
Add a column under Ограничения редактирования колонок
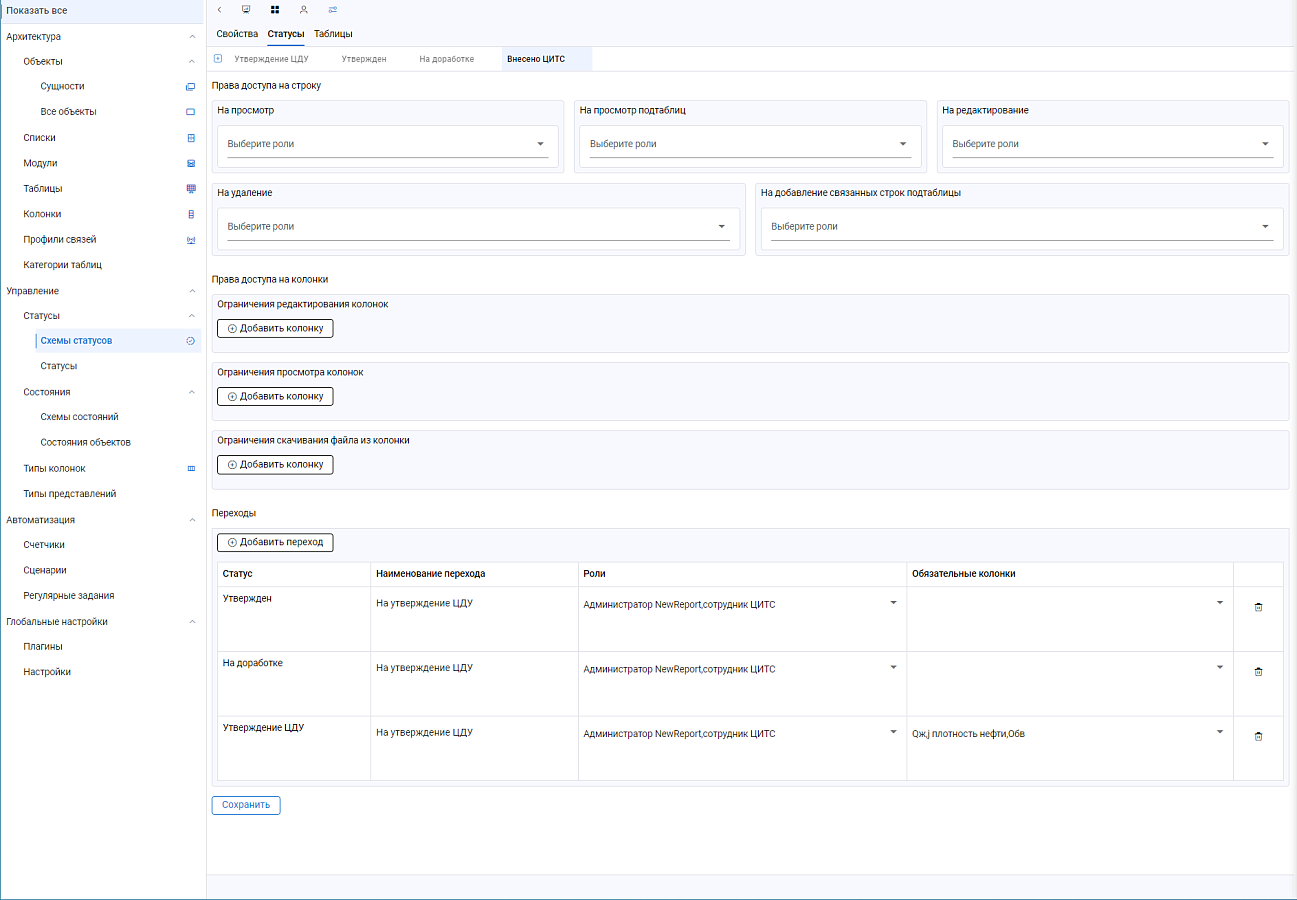pyautogui.click(x=275, y=328)
